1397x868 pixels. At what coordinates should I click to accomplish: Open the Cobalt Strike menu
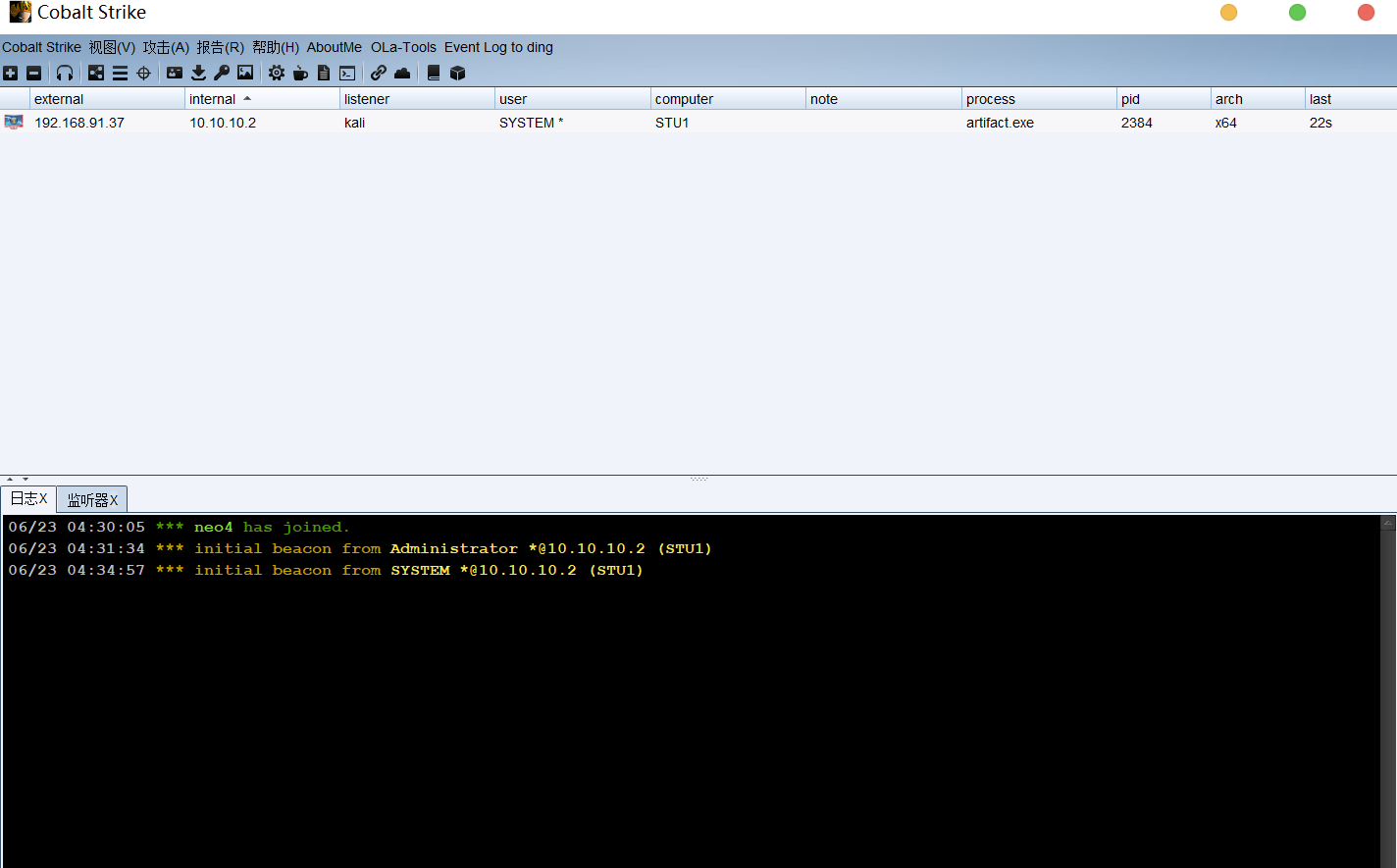point(41,47)
